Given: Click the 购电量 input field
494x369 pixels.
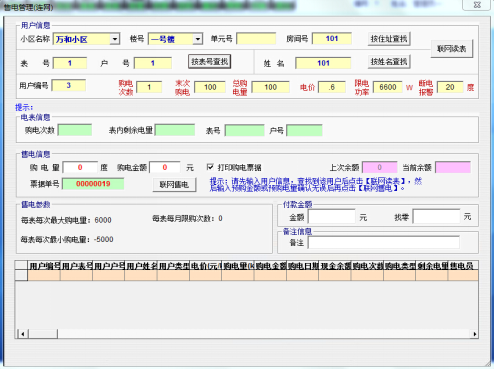Looking at the screenshot, I should 80,167.
